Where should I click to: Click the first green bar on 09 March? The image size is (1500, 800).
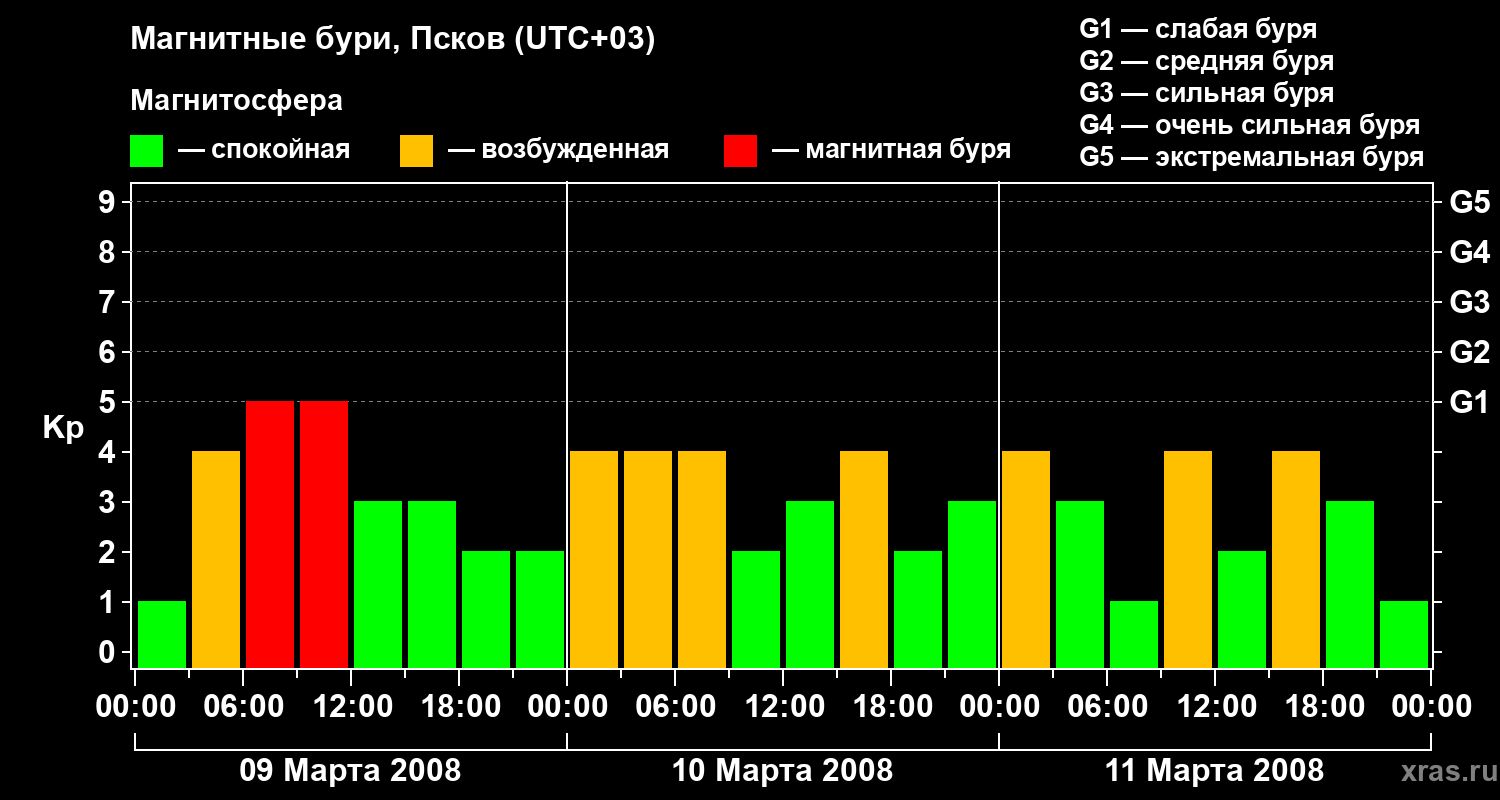[x=162, y=634]
